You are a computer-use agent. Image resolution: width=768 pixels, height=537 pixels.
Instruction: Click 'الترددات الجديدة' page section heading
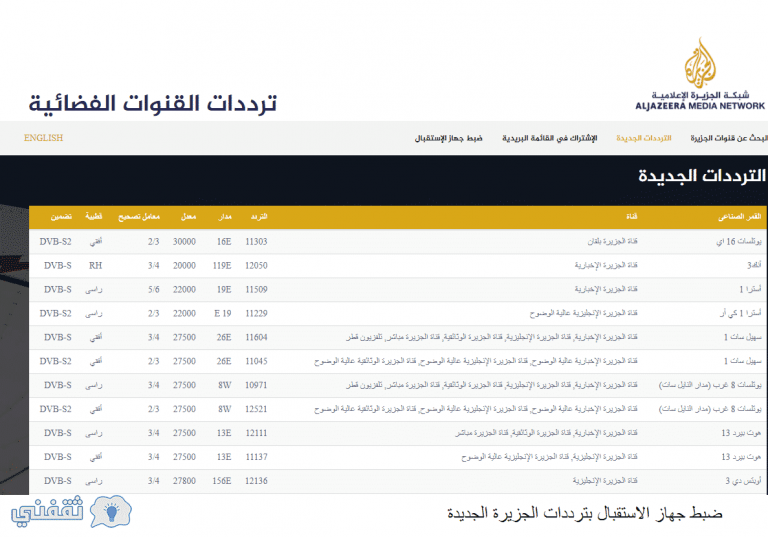click(x=701, y=175)
